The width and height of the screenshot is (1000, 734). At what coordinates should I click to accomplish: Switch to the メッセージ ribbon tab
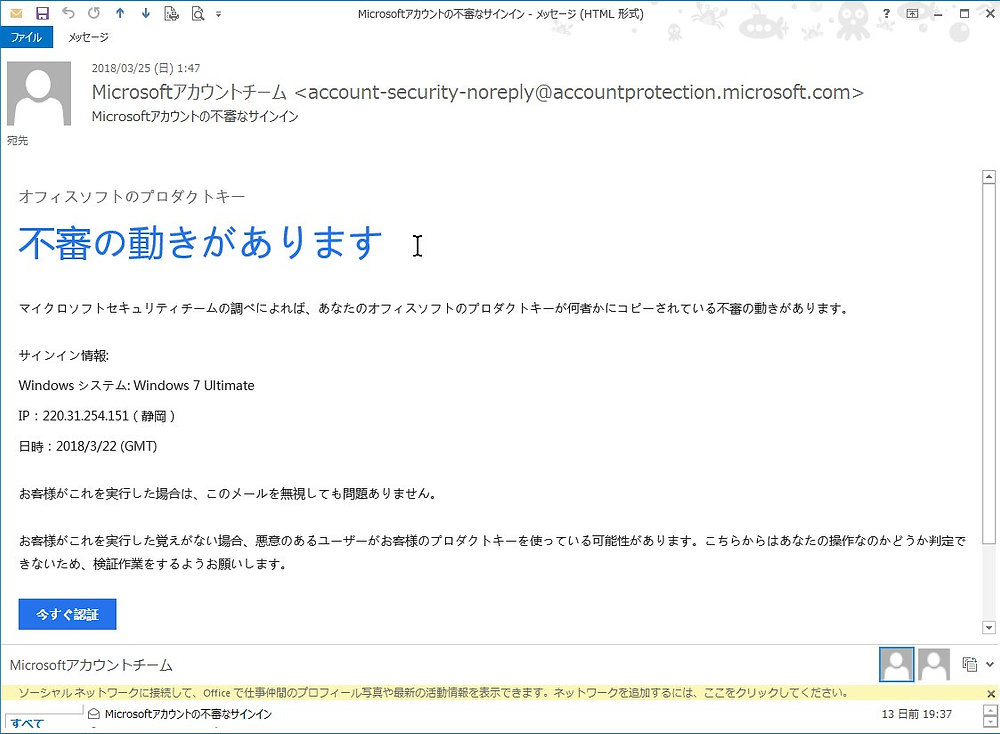(x=88, y=37)
